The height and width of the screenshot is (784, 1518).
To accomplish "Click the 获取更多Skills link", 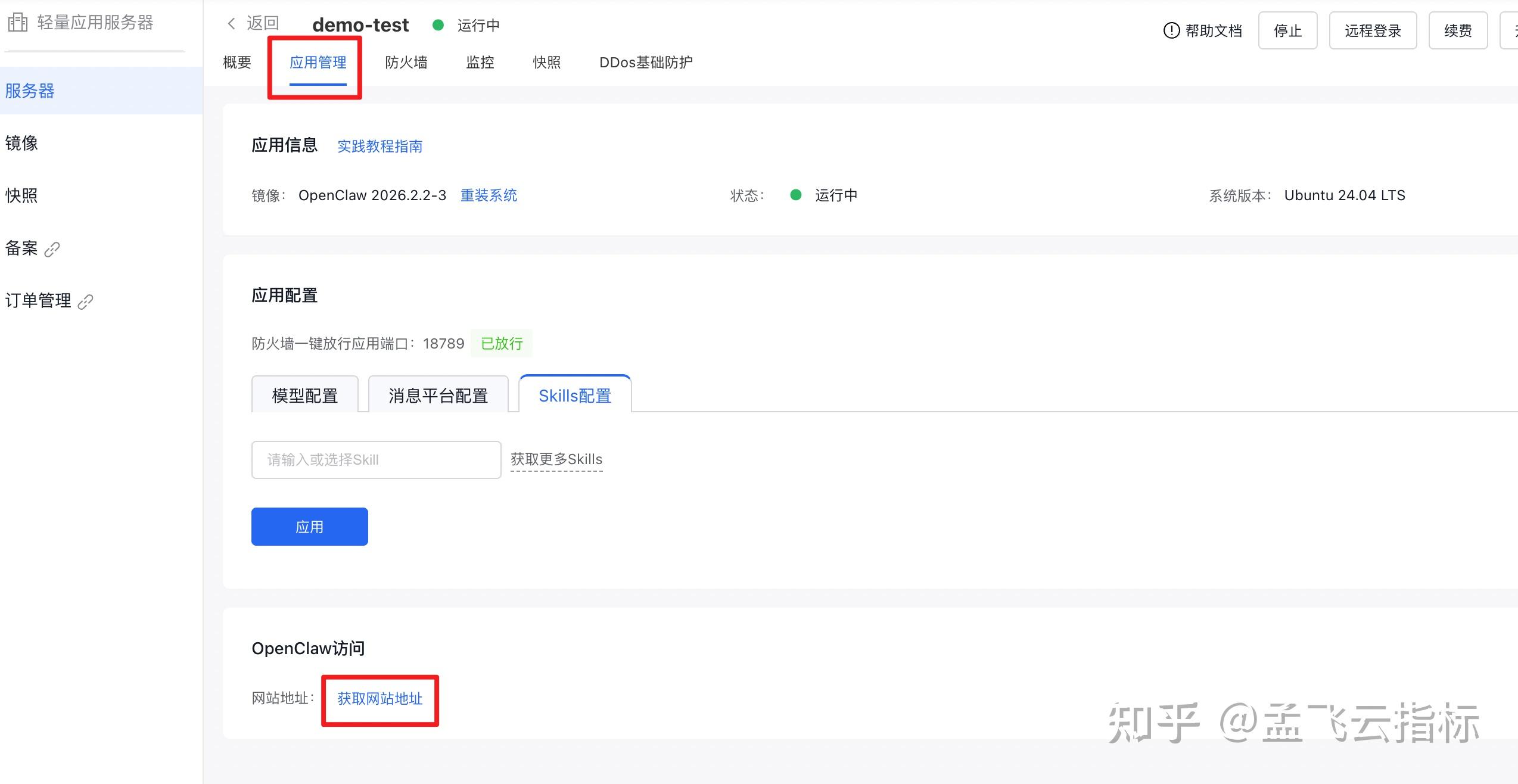I will [556, 459].
